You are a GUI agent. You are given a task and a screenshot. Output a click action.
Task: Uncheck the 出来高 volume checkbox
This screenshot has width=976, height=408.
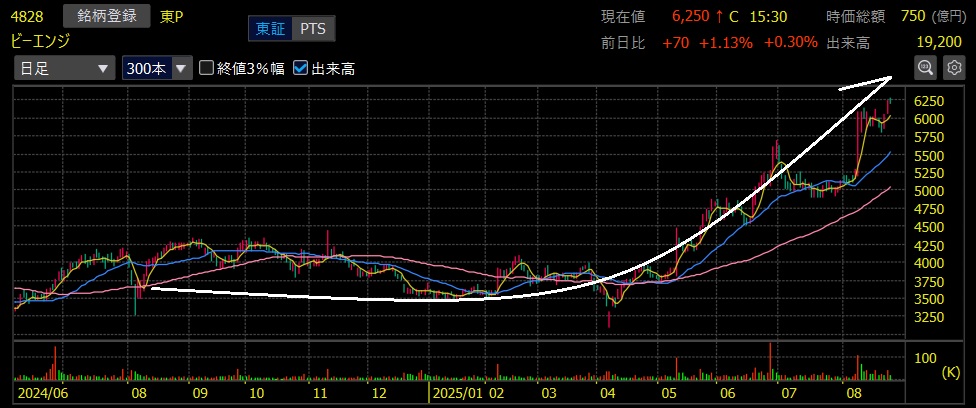pyautogui.click(x=300, y=68)
